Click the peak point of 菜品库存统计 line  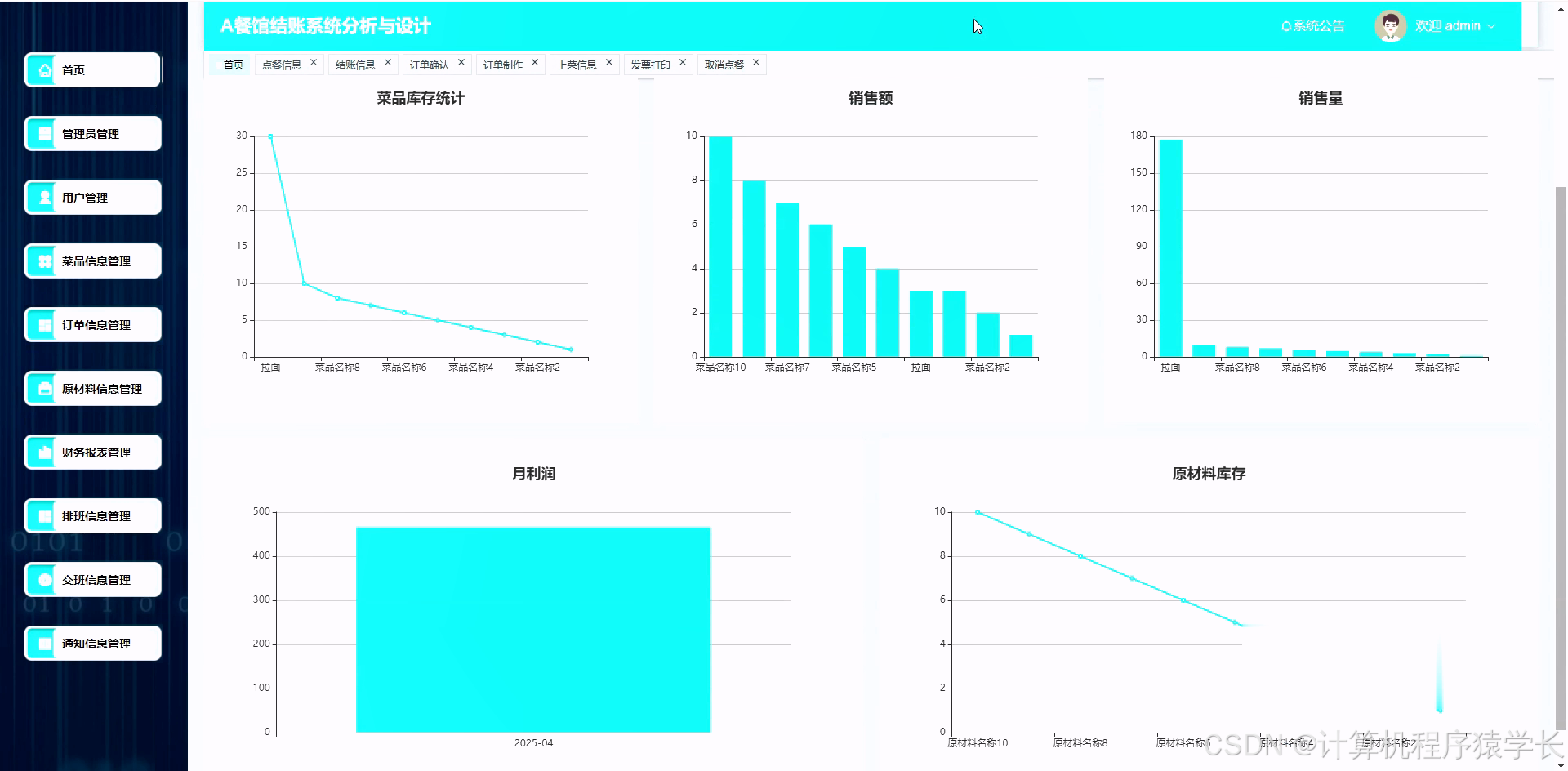(x=270, y=136)
